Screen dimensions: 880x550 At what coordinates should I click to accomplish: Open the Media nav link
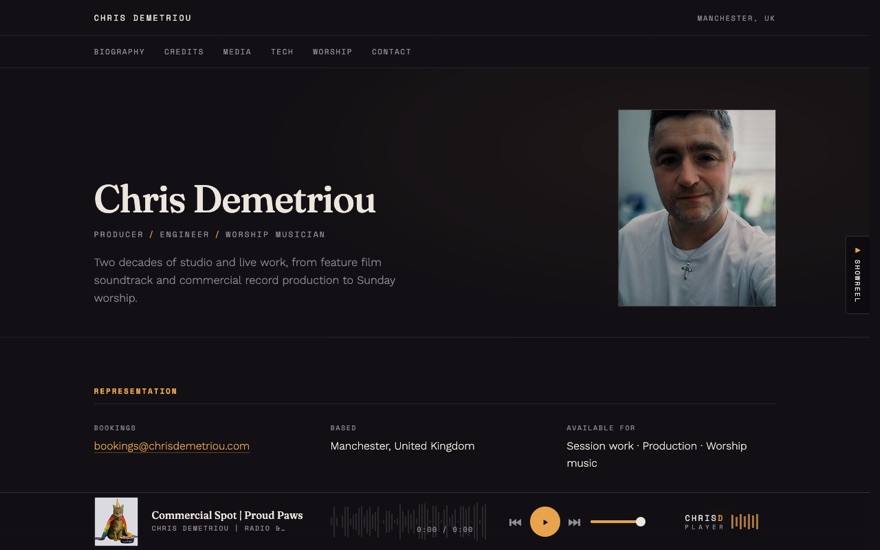click(237, 52)
